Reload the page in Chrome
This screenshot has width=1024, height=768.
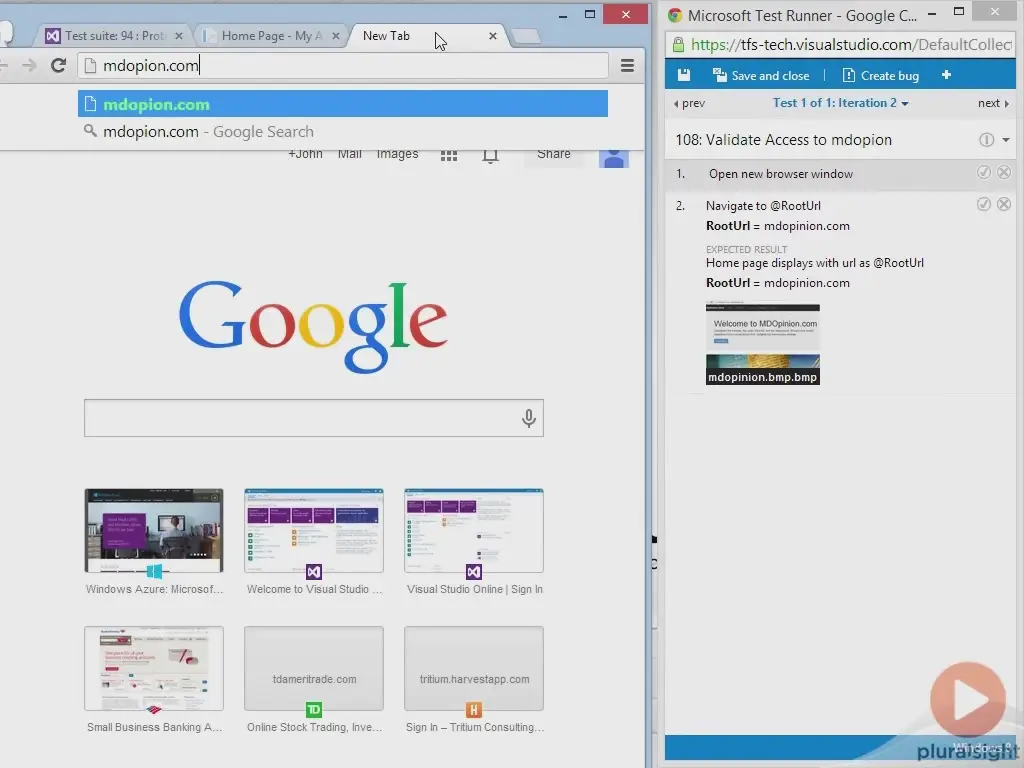(58, 65)
